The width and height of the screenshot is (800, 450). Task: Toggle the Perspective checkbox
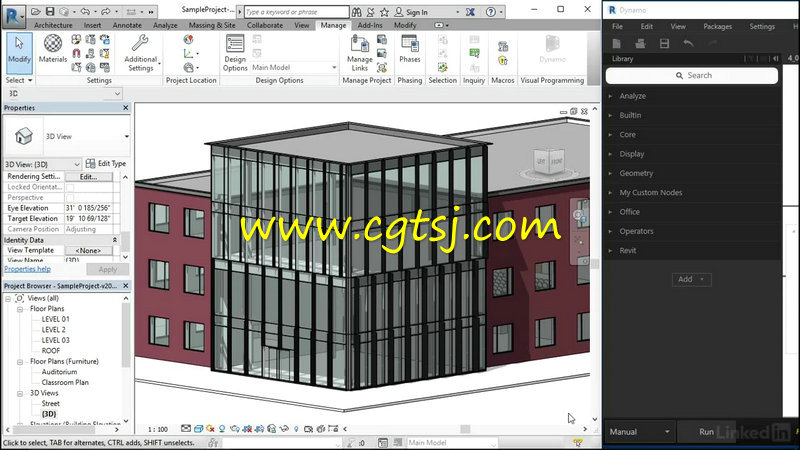pos(70,198)
